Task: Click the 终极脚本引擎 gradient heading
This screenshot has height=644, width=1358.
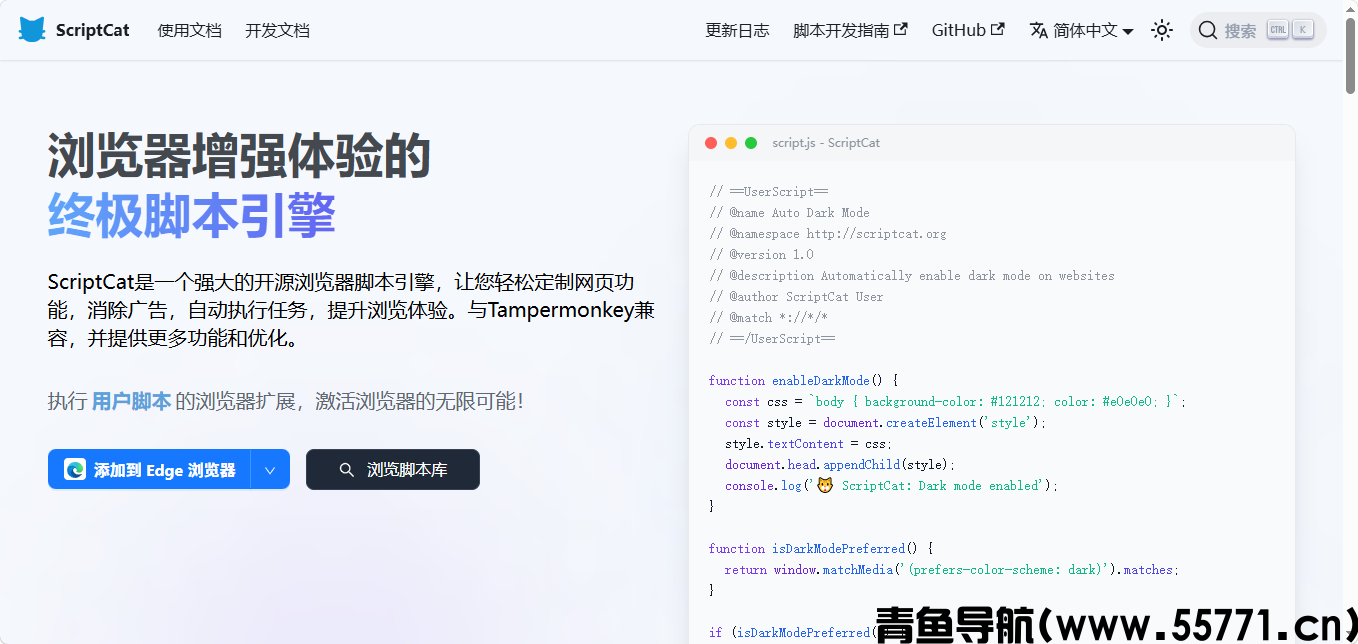Action: click(x=191, y=215)
